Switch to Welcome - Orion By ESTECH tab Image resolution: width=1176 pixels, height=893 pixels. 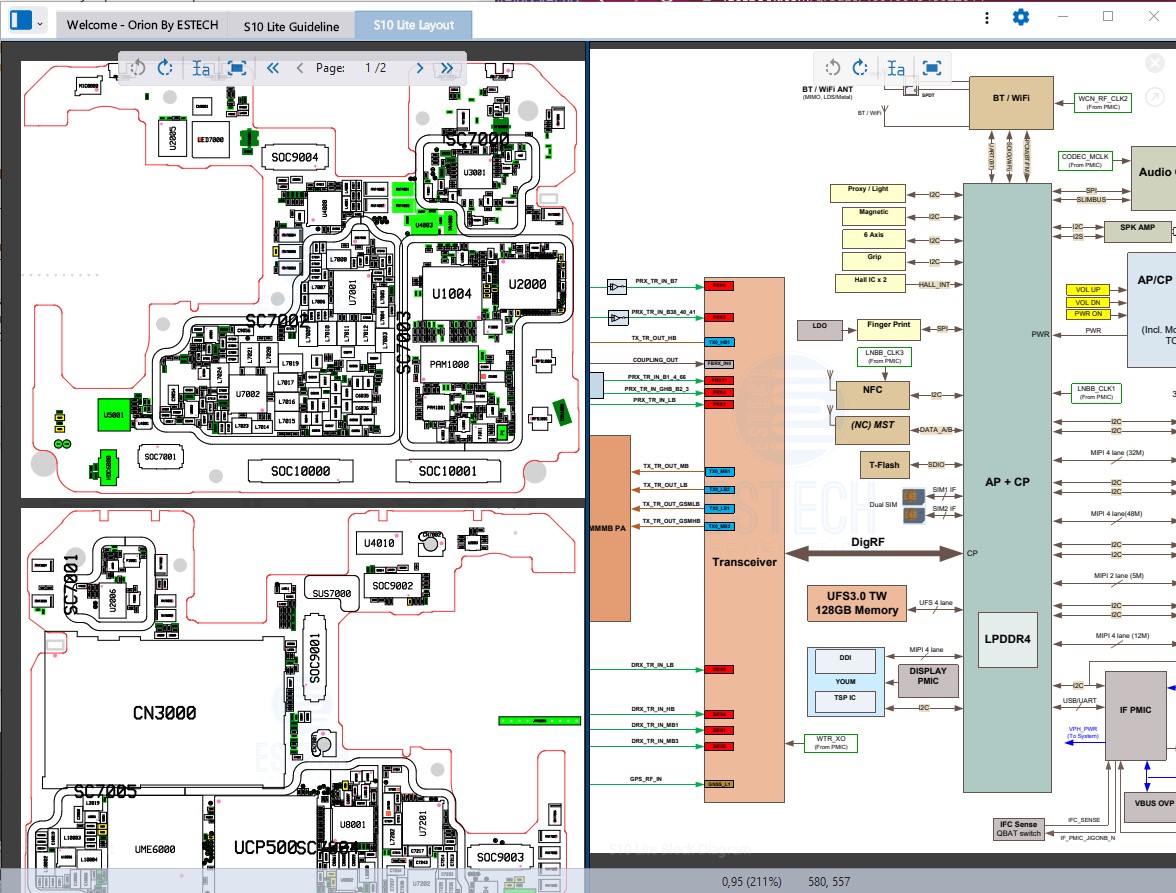(142, 26)
